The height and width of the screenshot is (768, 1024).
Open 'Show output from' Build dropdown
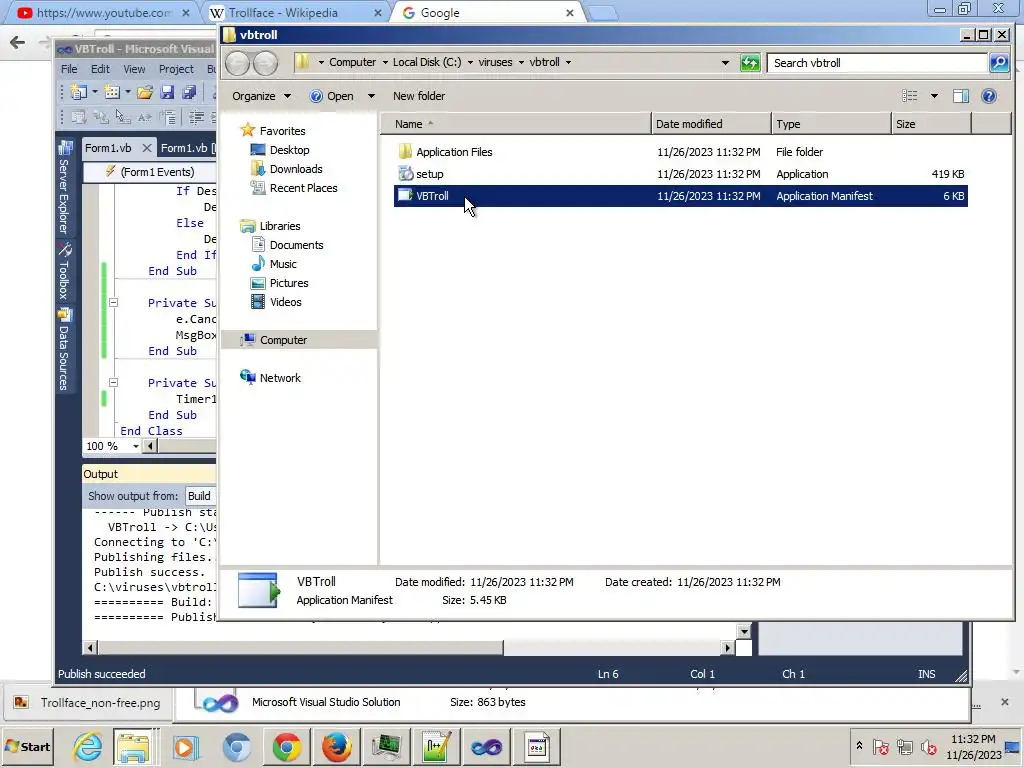(x=200, y=496)
